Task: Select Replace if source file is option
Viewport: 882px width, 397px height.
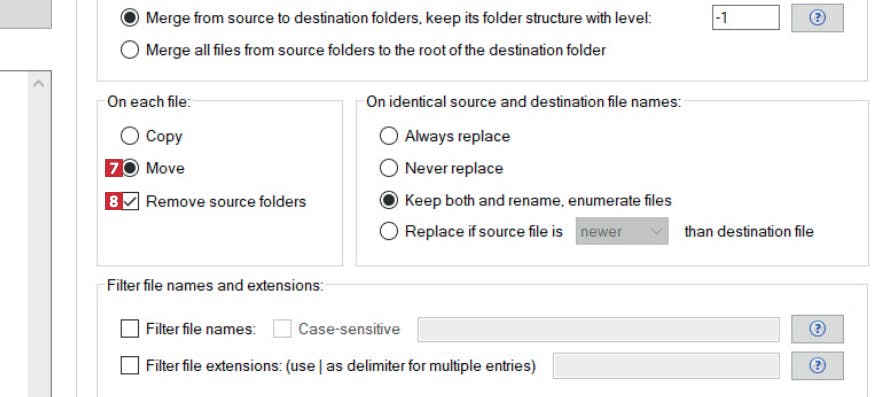Action: (x=388, y=232)
